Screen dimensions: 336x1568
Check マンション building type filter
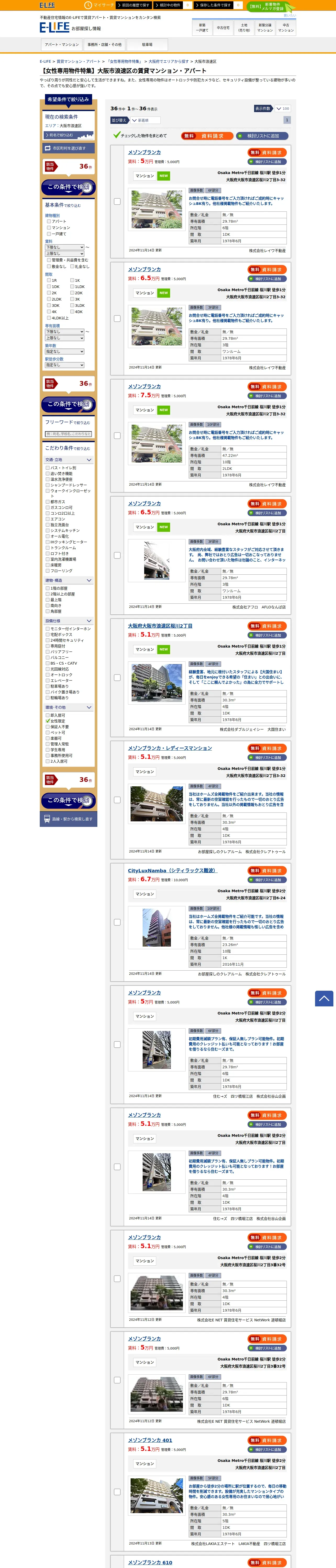(x=49, y=228)
